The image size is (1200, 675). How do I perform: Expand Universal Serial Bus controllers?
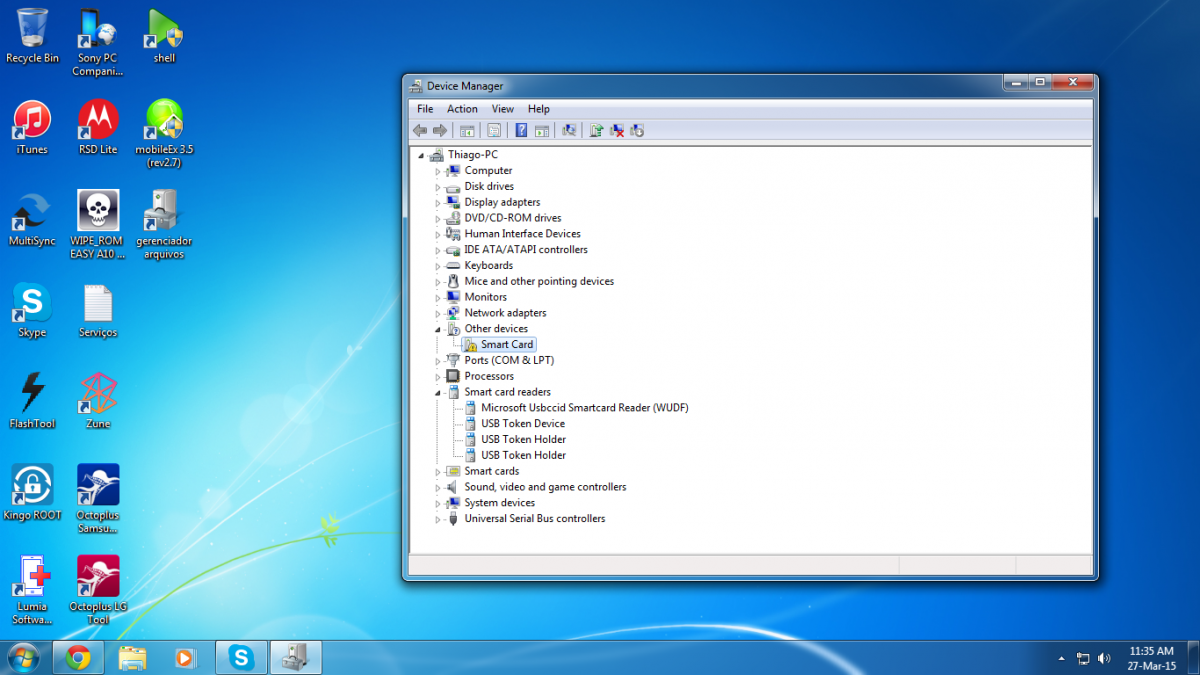(x=438, y=519)
